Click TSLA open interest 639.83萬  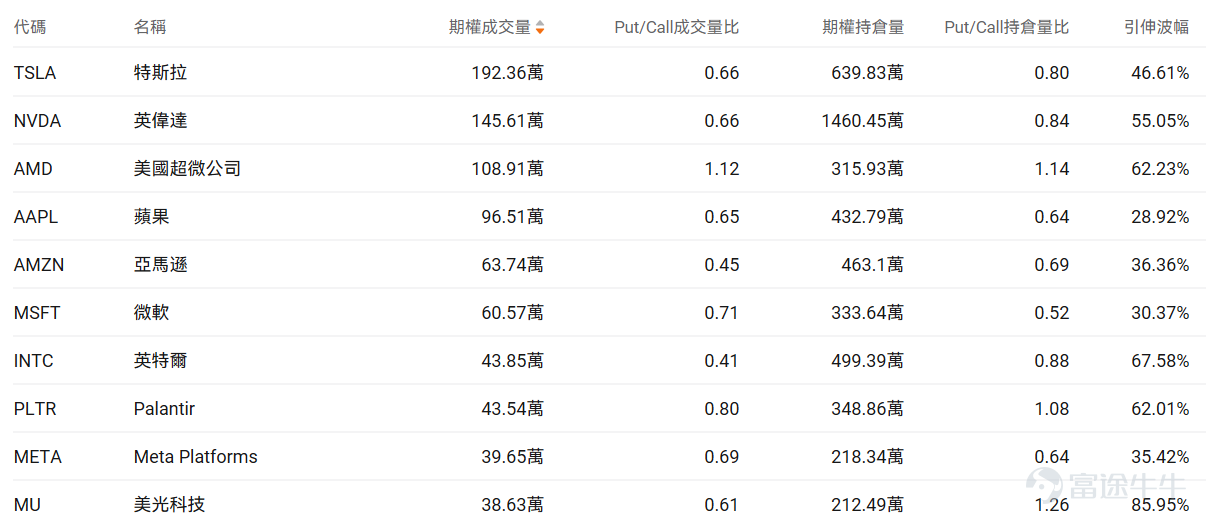click(x=868, y=73)
